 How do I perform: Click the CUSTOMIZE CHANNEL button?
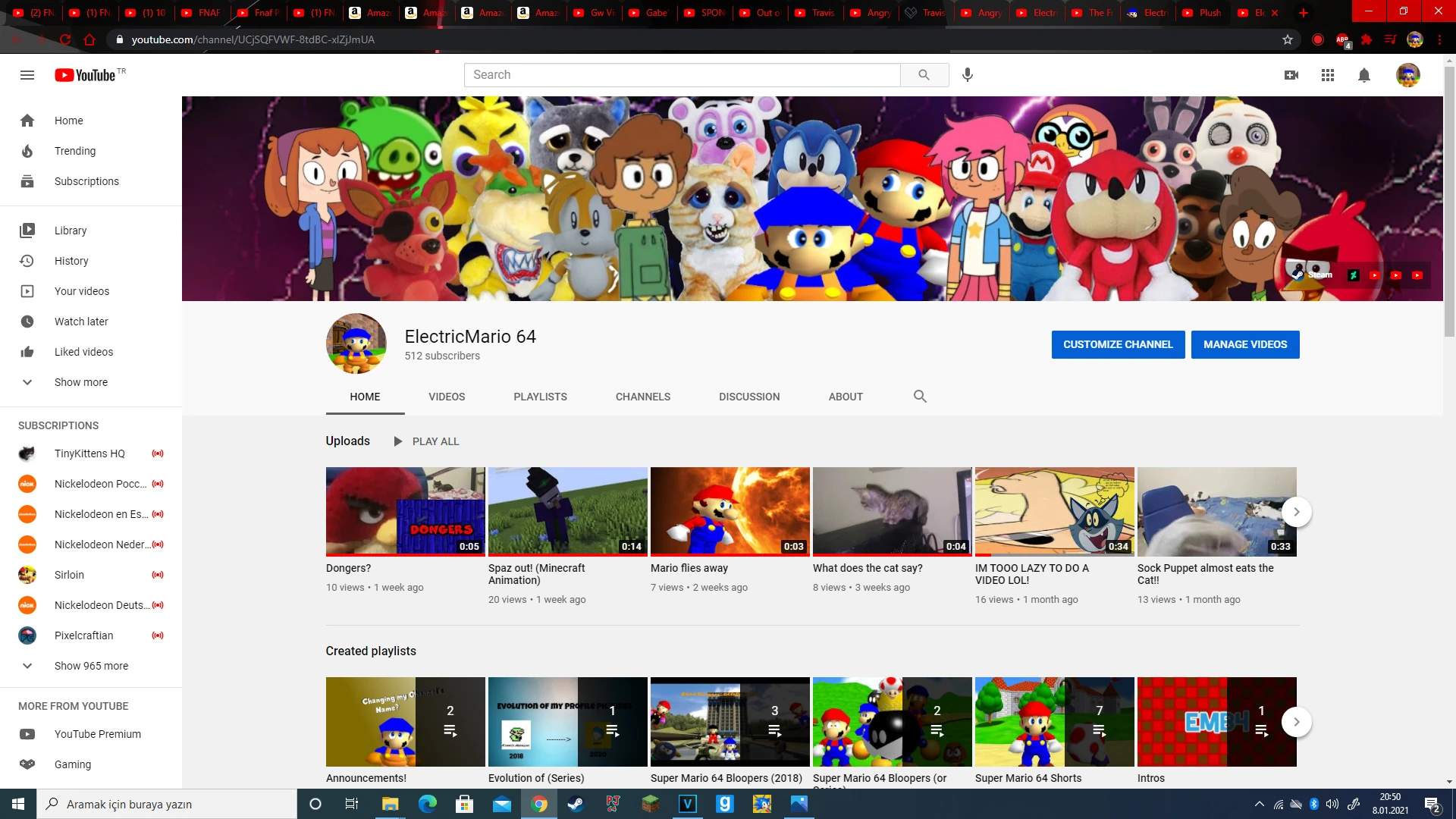[x=1118, y=344]
